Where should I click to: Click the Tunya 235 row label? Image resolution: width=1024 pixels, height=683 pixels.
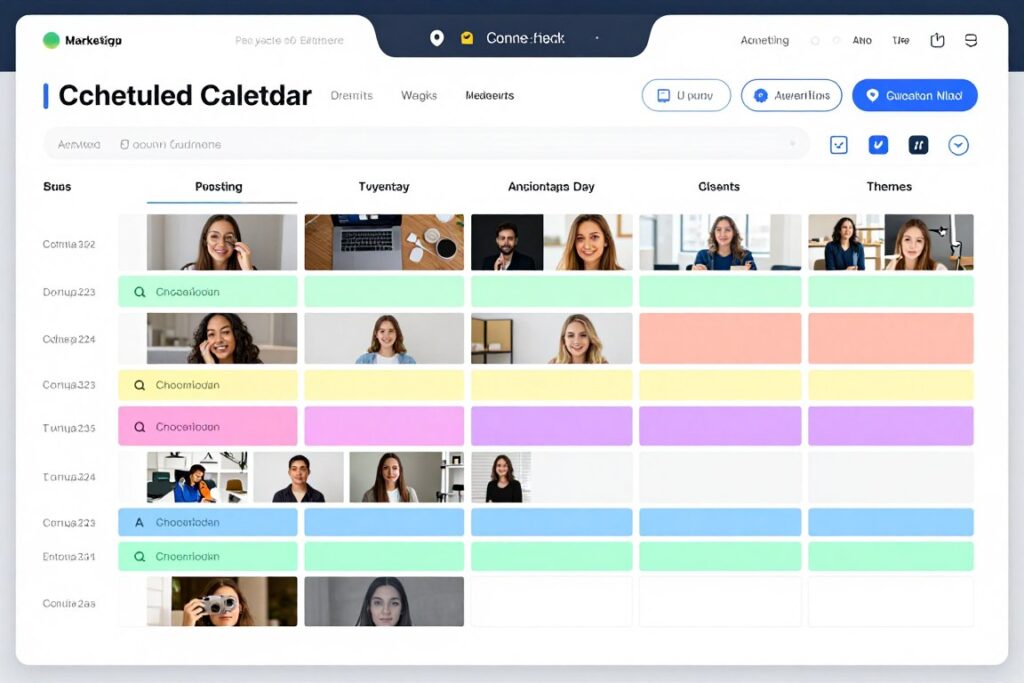pyautogui.click(x=69, y=428)
